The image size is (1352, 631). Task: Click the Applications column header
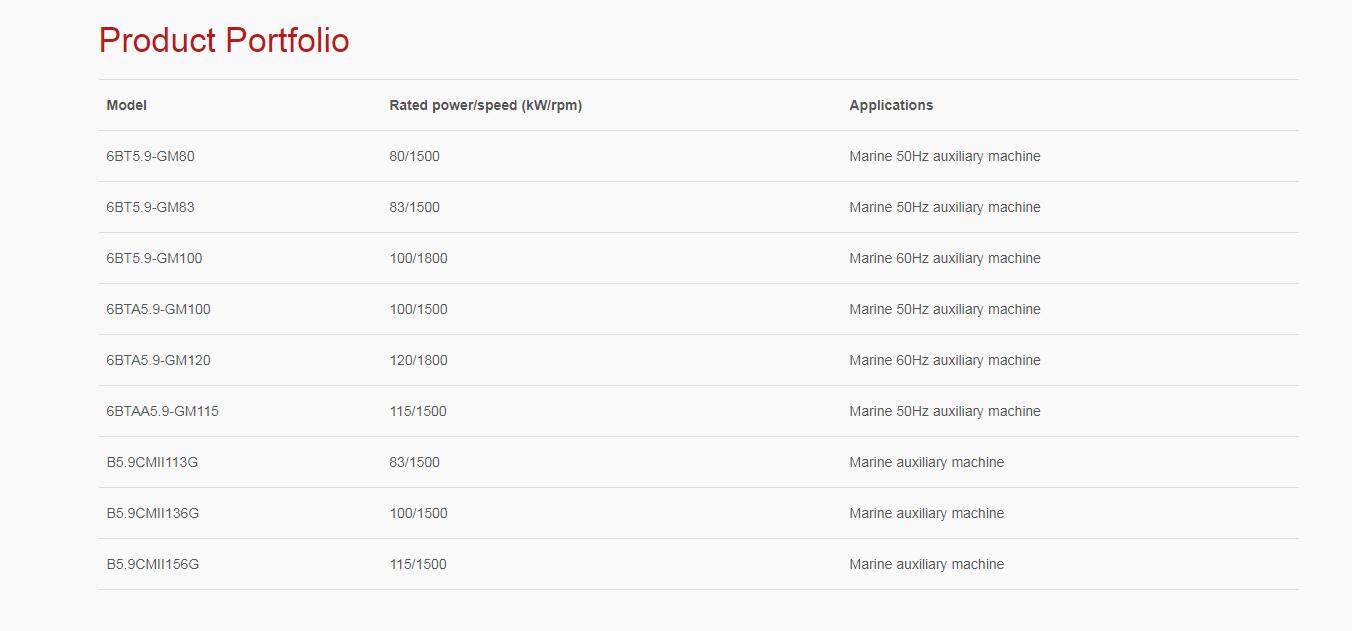pyautogui.click(x=891, y=105)
